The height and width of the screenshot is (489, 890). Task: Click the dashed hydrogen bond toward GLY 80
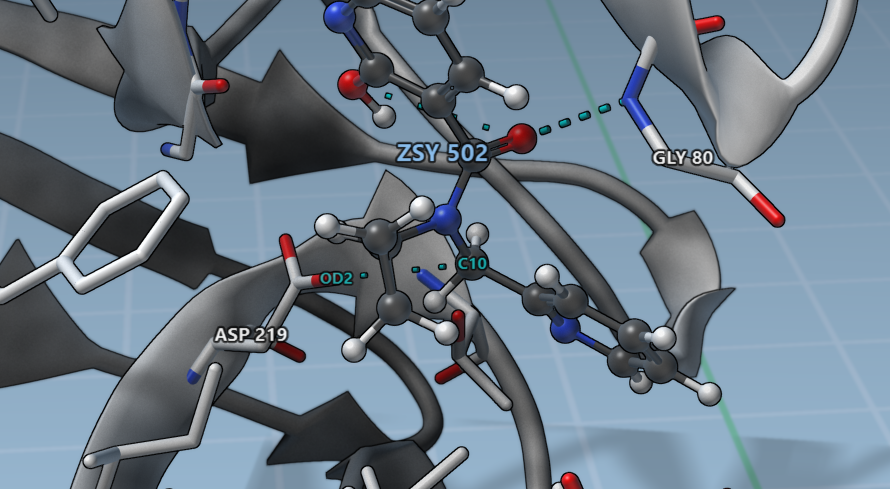click(x=577, y=115)
